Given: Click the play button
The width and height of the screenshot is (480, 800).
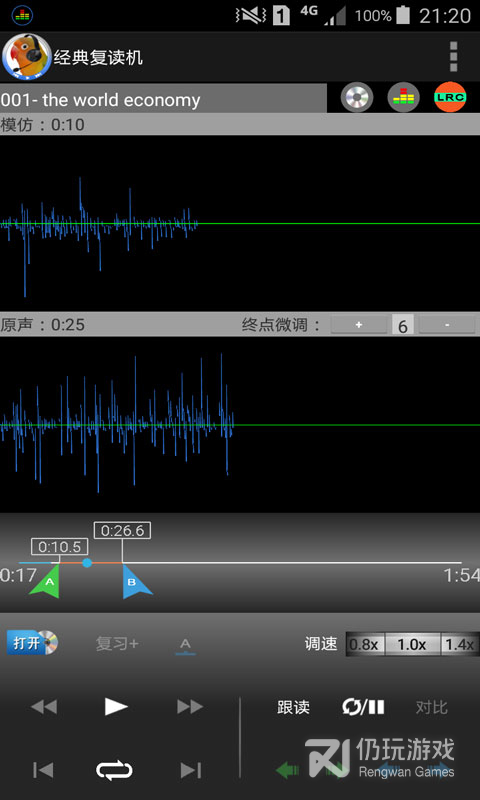Looking at the screenshot, I should point(116,707).
